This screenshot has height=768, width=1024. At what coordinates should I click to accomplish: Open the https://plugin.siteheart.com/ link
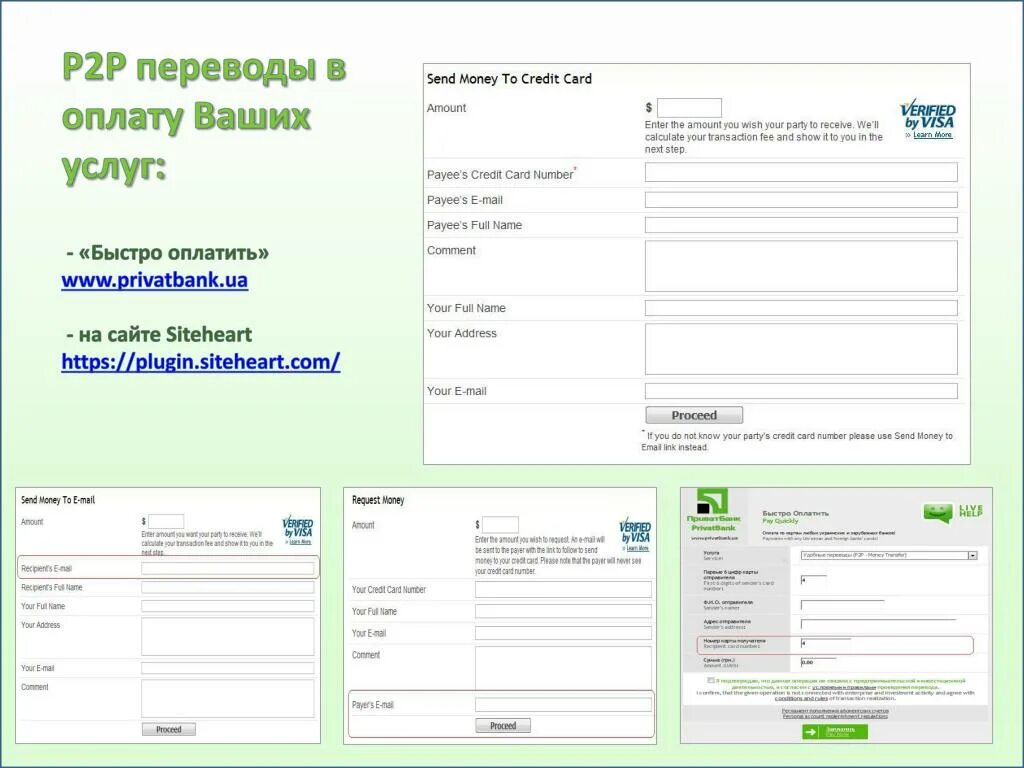pyautogui.click(x=200, y=361)
